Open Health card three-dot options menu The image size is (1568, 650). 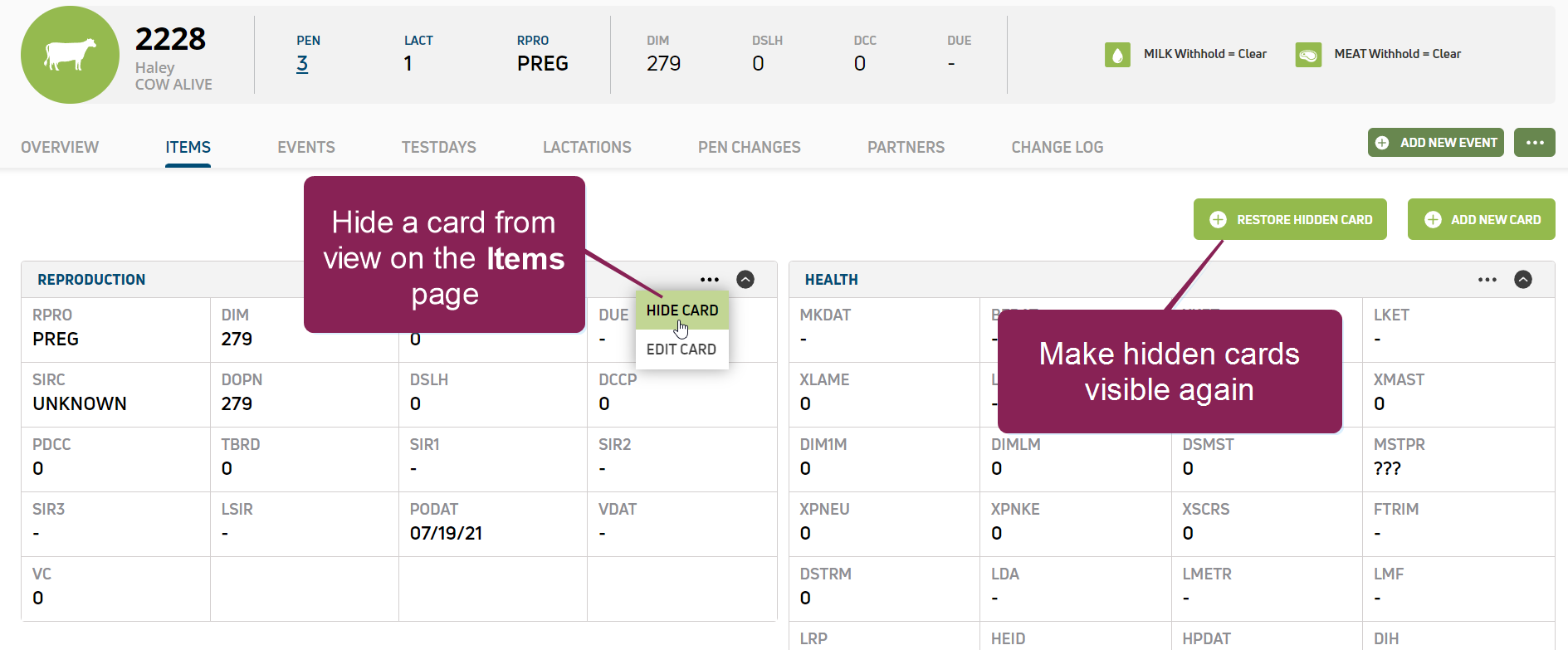[1487, 280]
